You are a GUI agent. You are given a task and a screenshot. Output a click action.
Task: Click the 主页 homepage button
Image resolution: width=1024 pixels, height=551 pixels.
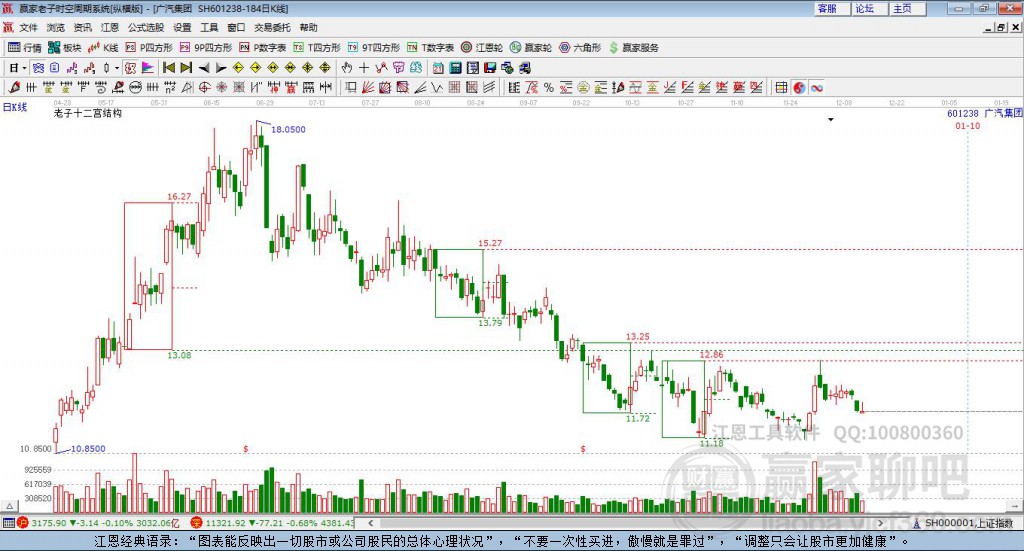click(906, 8)
